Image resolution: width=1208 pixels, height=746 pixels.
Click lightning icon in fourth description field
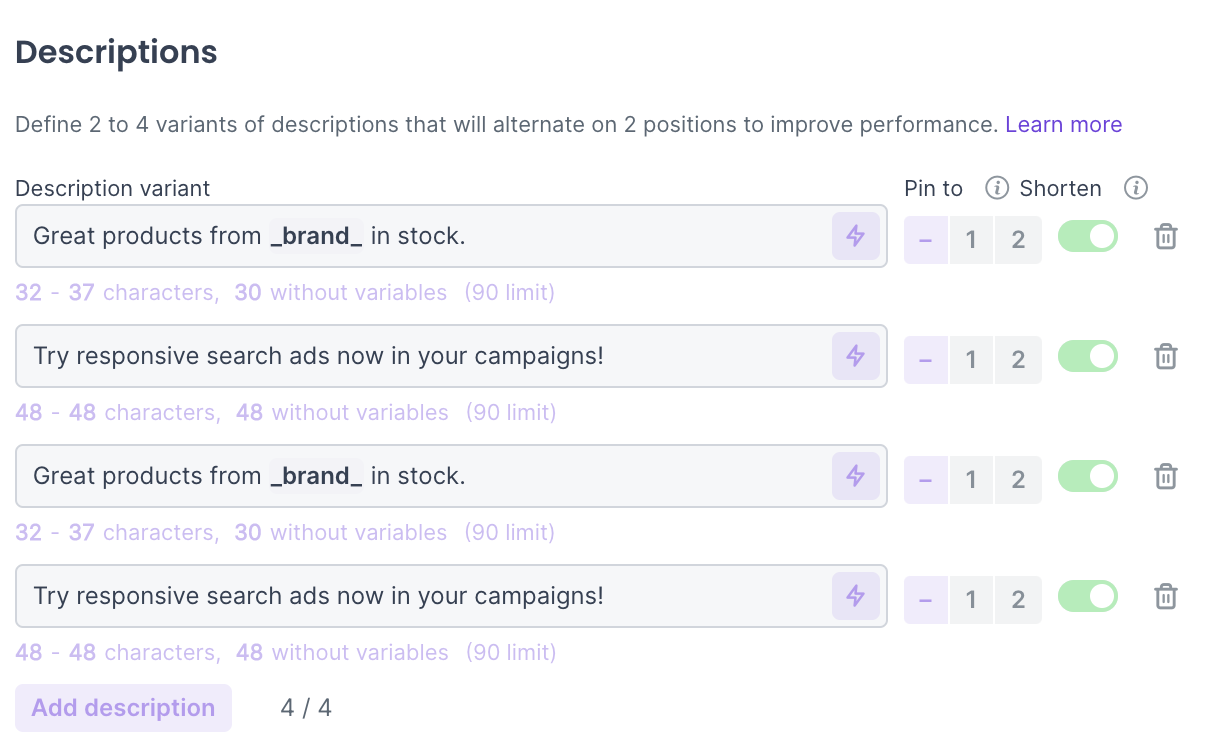tap(855, 597)
